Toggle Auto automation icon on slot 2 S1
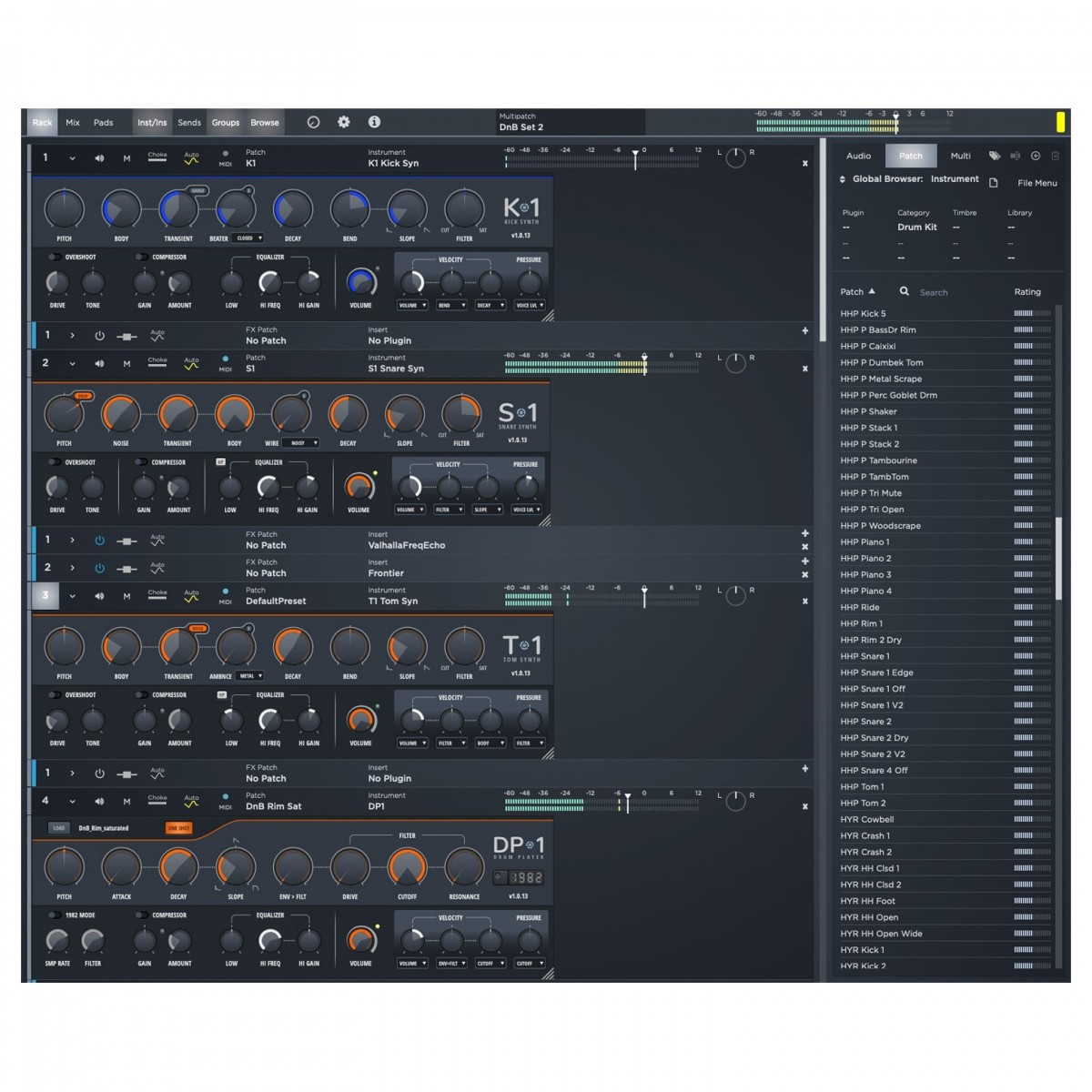 (191, 363)
